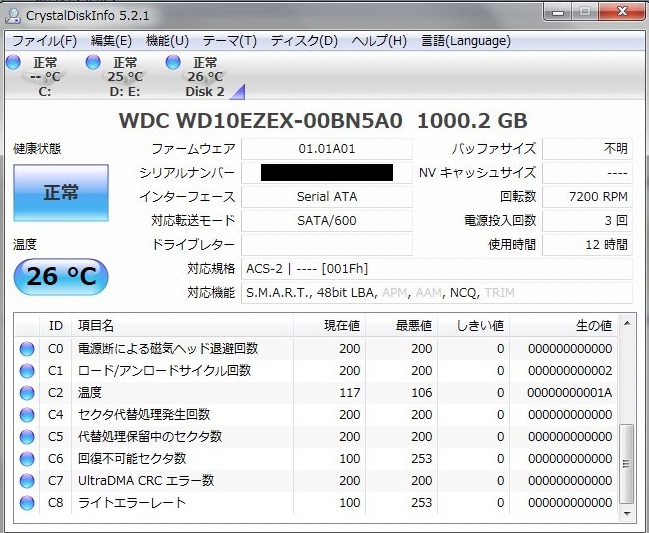The width and height of the screenshot is (649, 533).
Task: Click the status orb in row C5
Action: (27, 437)
